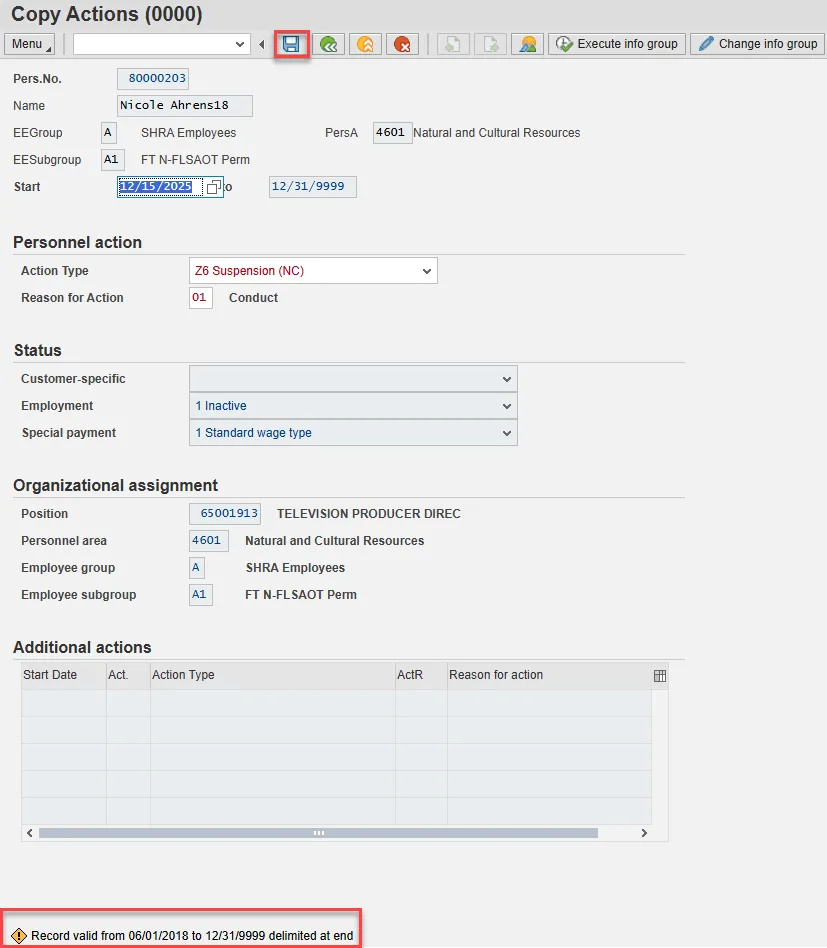Click the green Back icon
The width and height of the screenshot is (827, 948).
click(328, 44)
